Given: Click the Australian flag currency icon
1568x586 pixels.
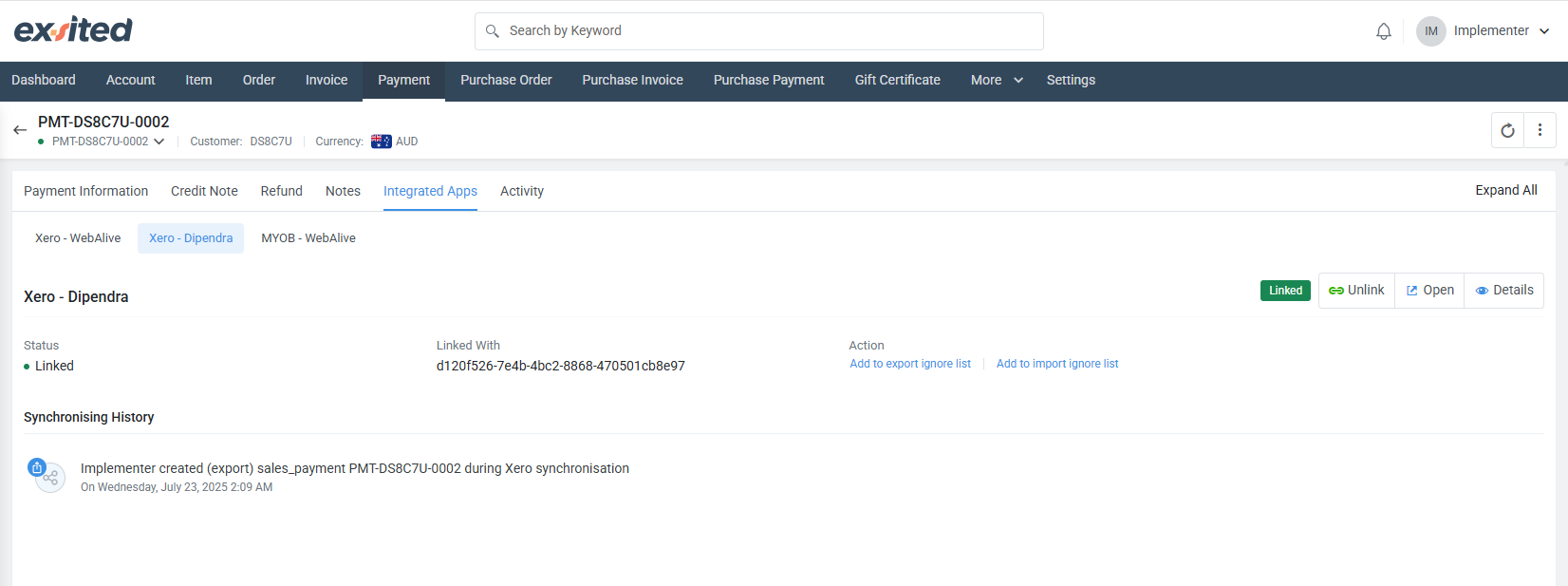Looking at the screenshot, I should (382, 142).
